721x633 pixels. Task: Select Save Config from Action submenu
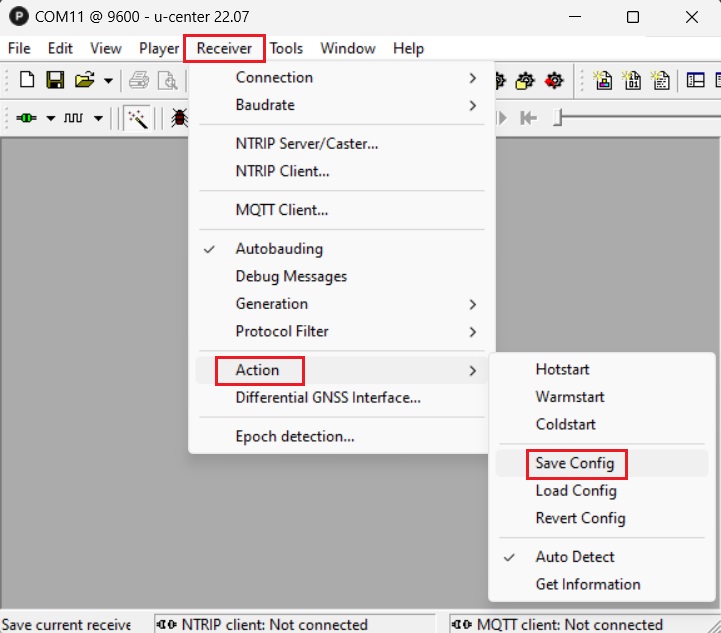[575, 464]
